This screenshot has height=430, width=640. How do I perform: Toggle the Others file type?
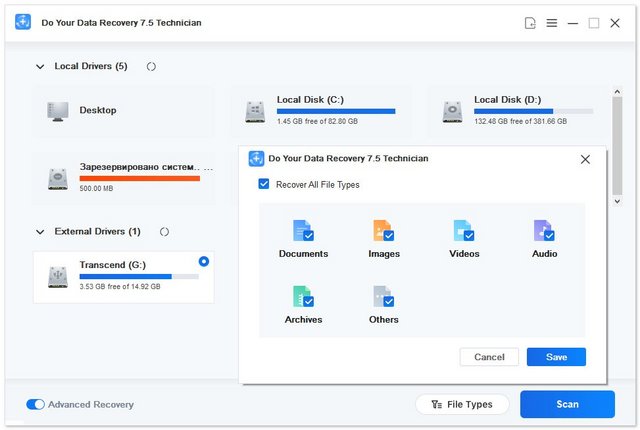[x=384, y=297]
